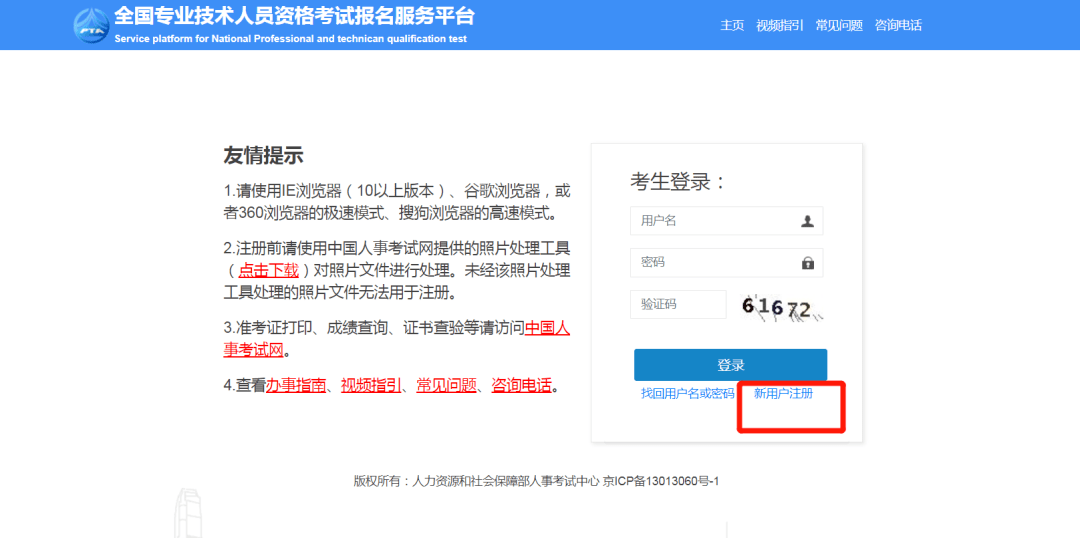Click the blue 登录 button
Image resolution: width=1080 pixels, height=538 pixels.
click(x=731, y=365)
